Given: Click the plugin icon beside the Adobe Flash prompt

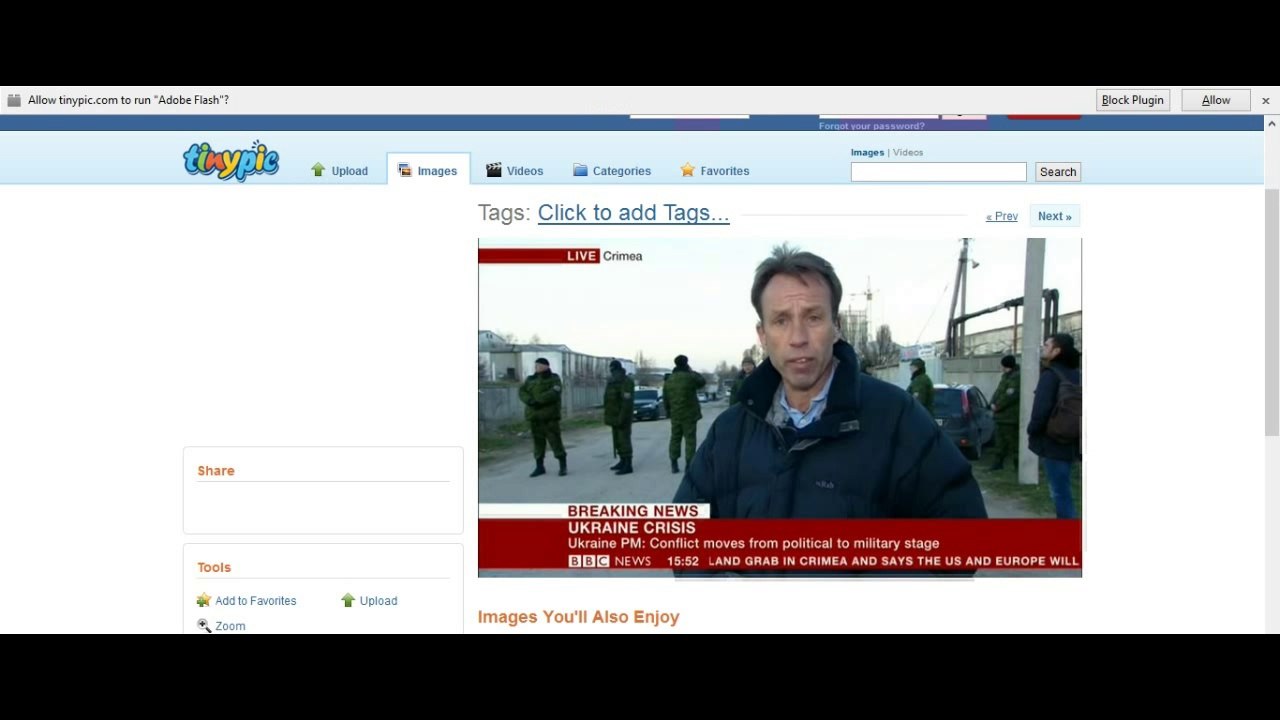Looking at the screenshot, I should point(14,100).
